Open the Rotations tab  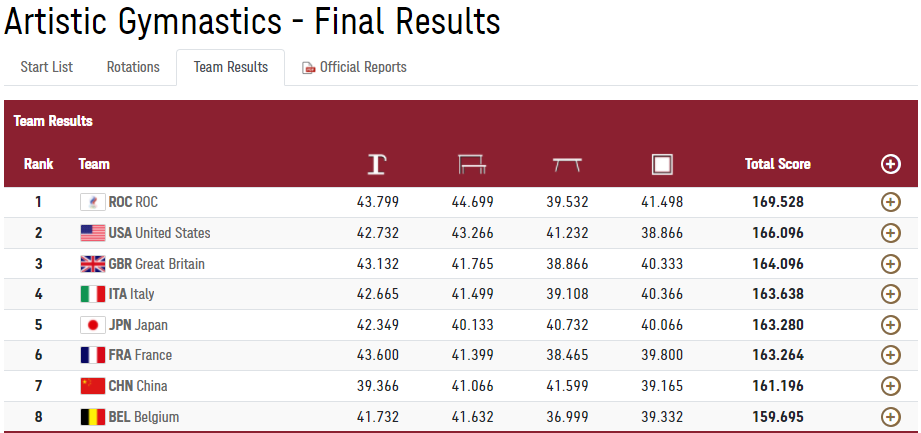pos(133,67)
